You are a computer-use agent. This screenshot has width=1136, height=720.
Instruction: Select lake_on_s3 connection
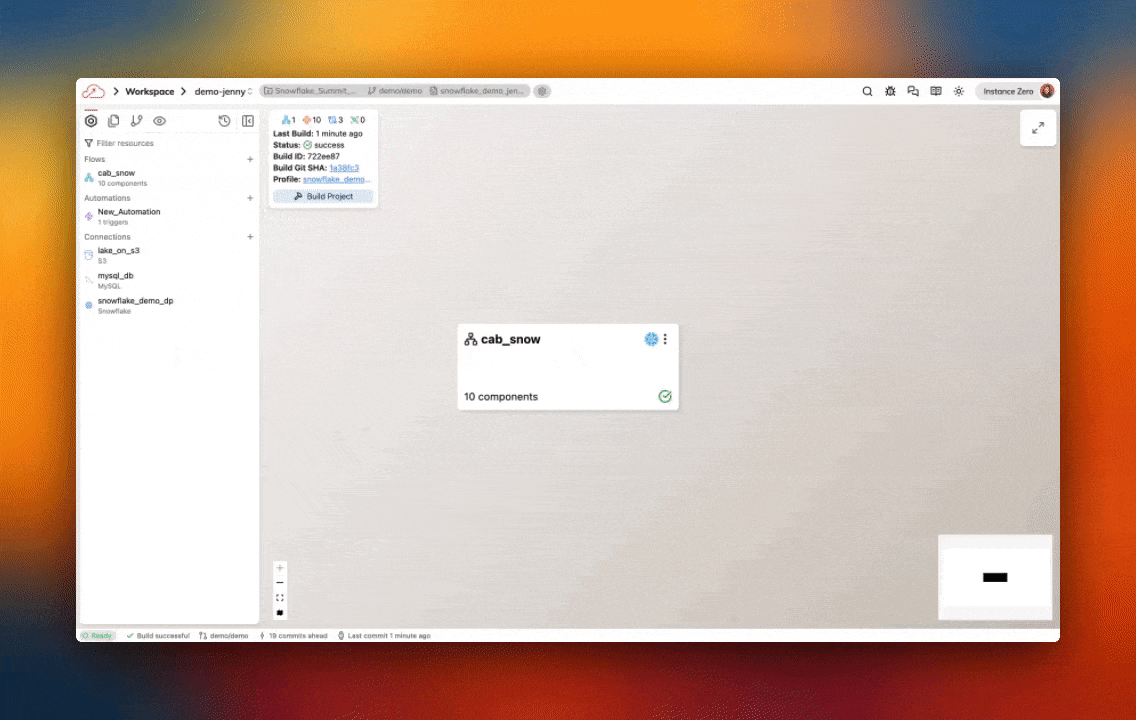click(169, 255)
